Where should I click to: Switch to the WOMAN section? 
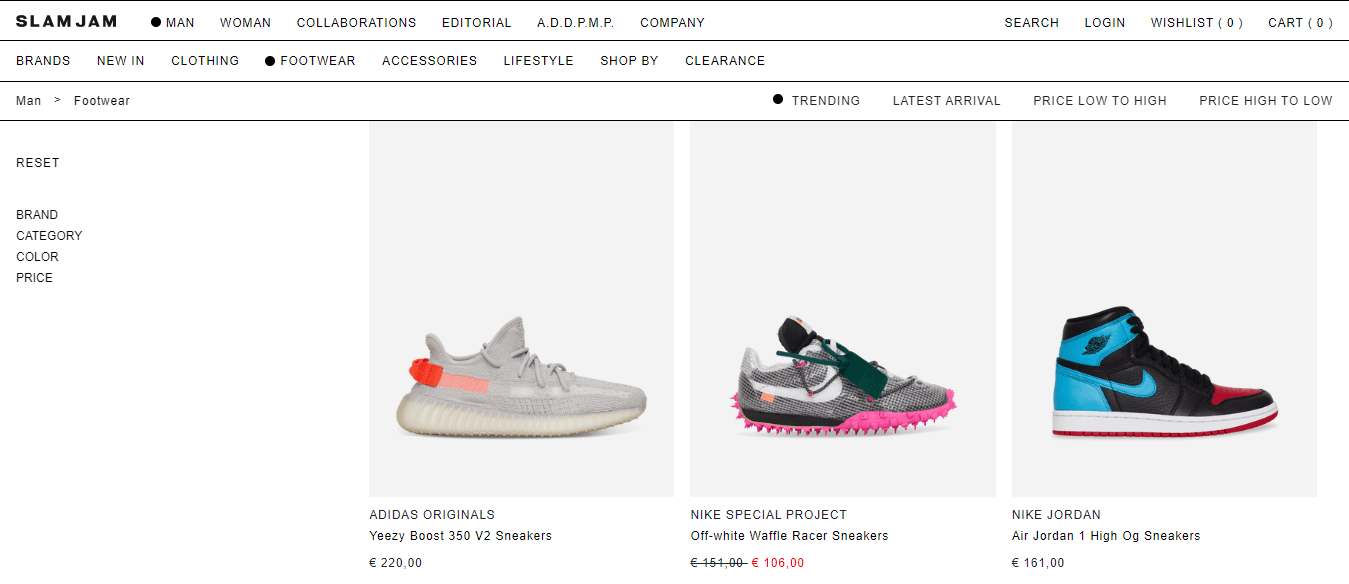tap(245, 22)
